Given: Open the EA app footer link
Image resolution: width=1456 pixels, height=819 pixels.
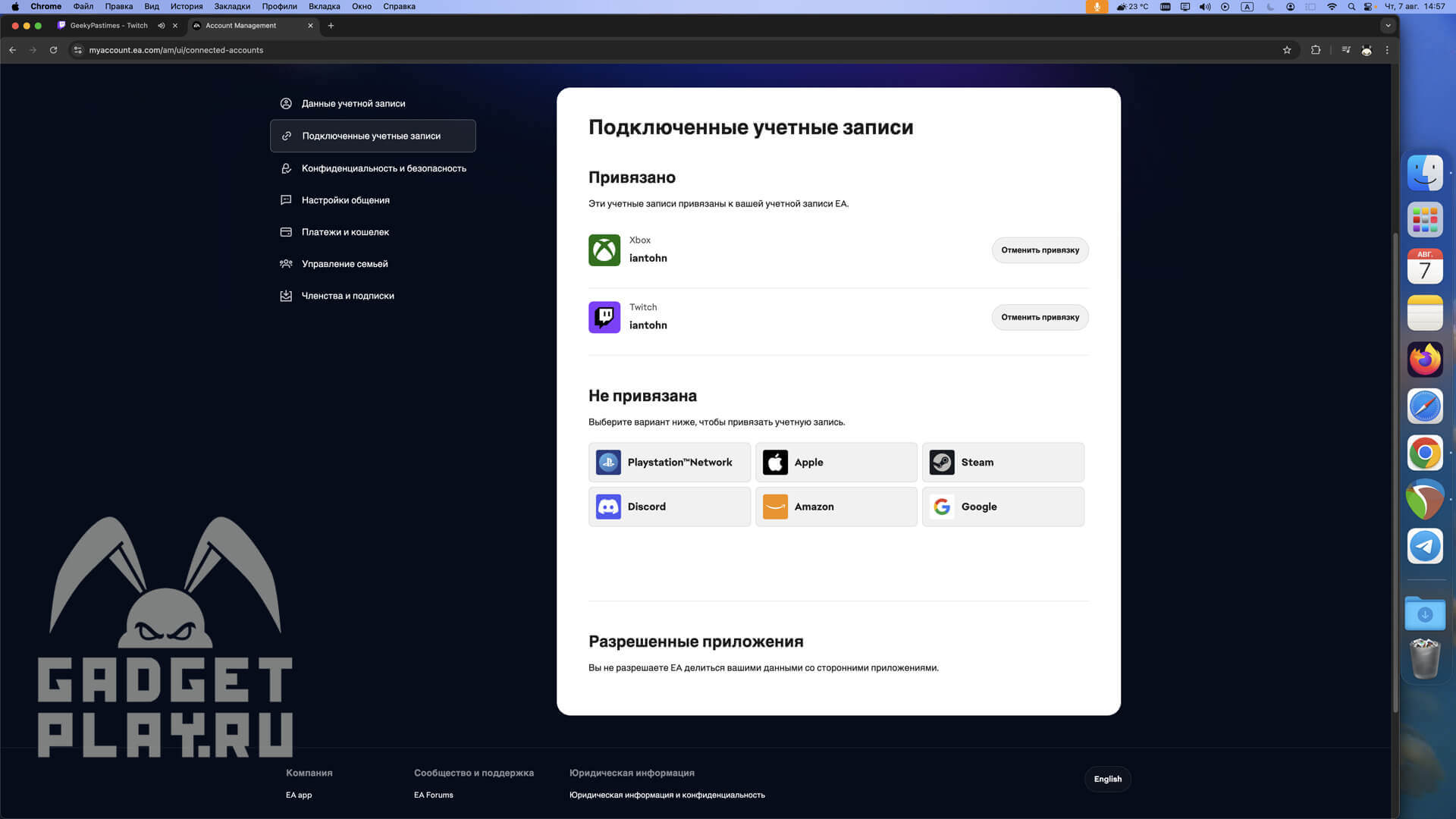Looking at the screenshot, I should (299, 795).
